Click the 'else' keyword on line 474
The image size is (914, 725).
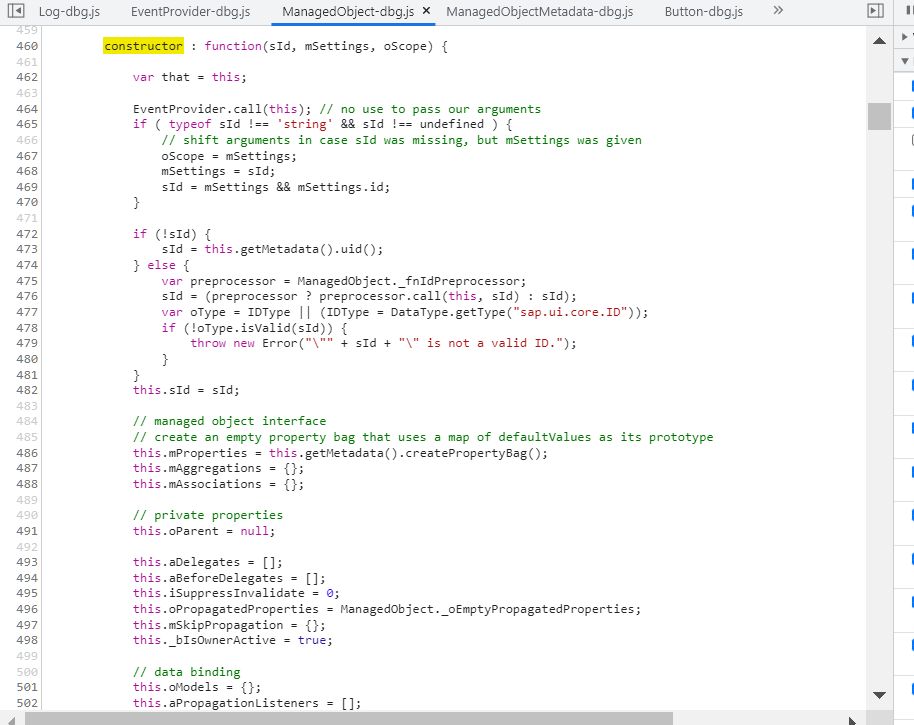click(161, 265)
